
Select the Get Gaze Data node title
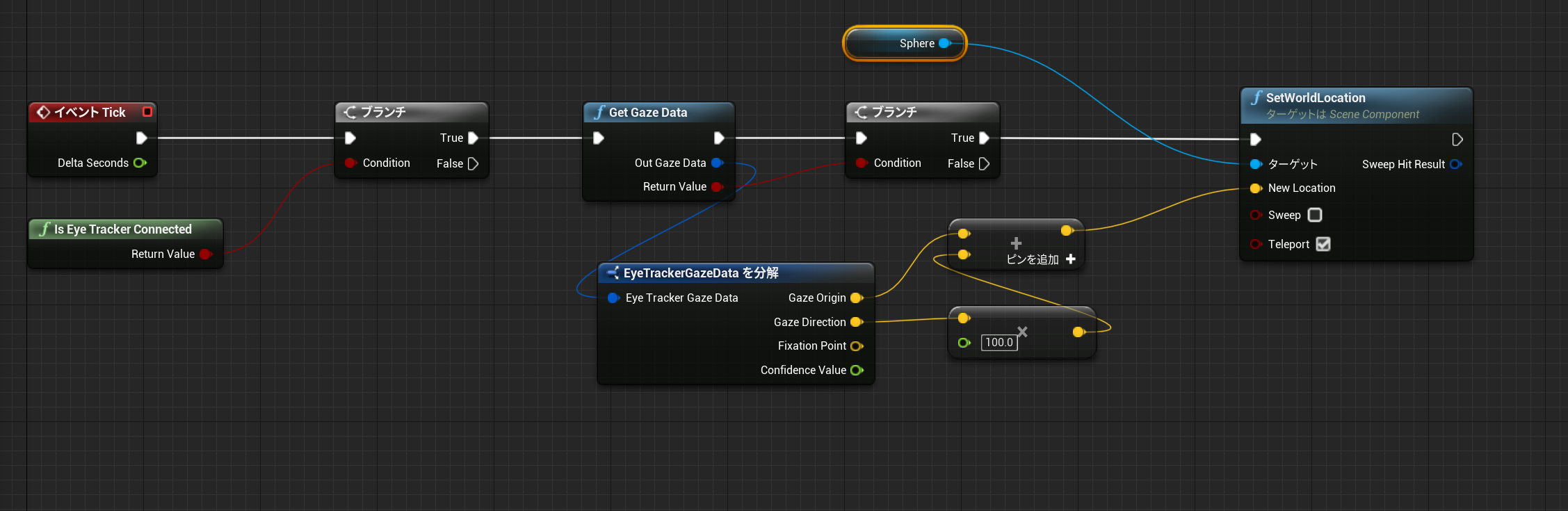pyautogui.click(x=648, y=112)
